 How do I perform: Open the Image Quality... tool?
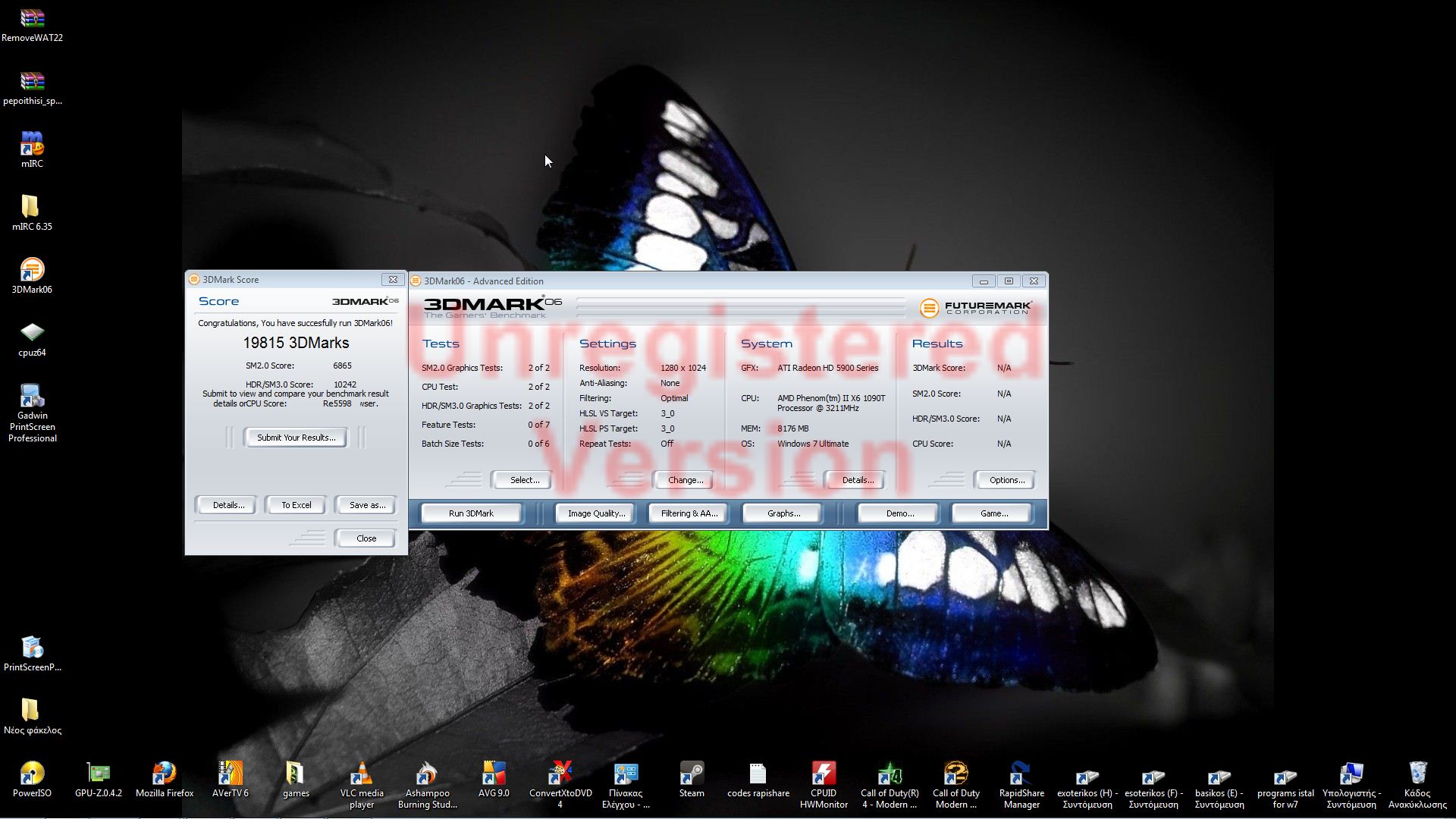click(596, 513)
